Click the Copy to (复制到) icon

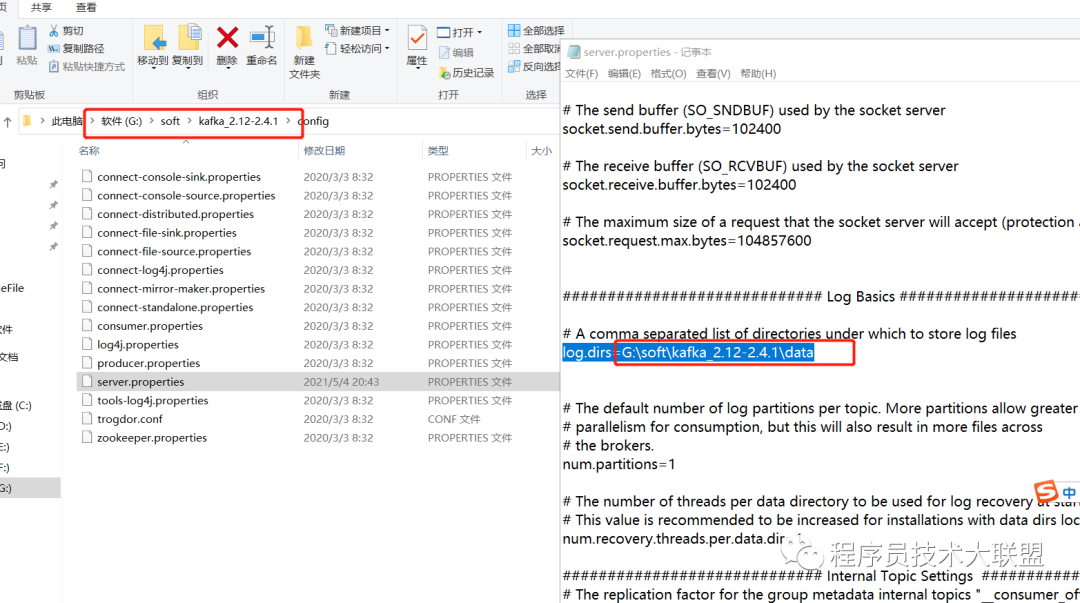click(189, 37)
